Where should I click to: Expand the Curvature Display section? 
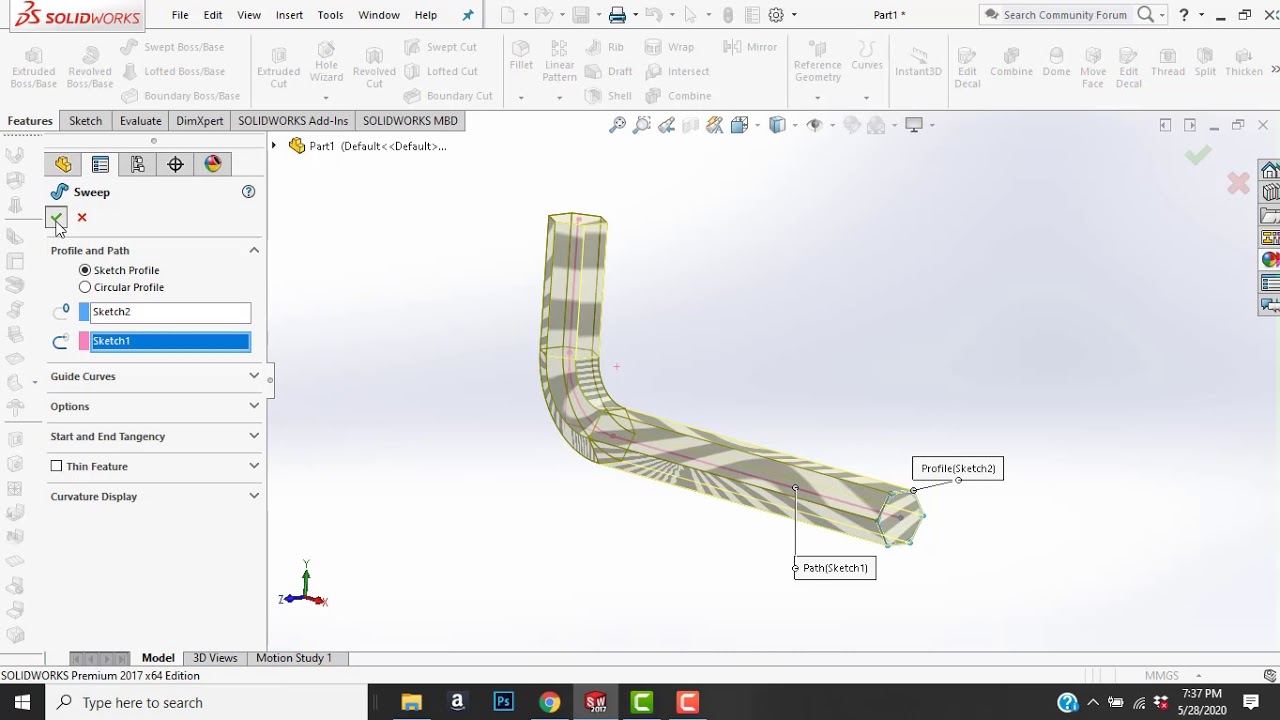coord(254,496)
